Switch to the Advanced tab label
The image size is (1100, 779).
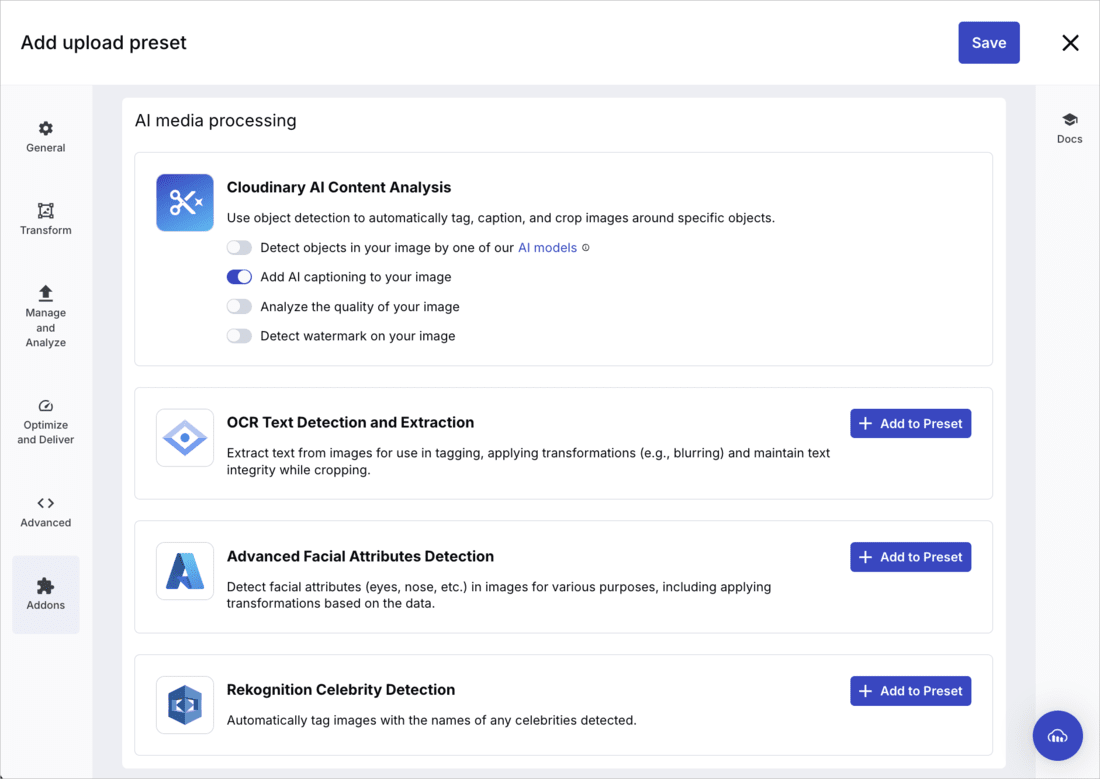(x=46, y=523)
